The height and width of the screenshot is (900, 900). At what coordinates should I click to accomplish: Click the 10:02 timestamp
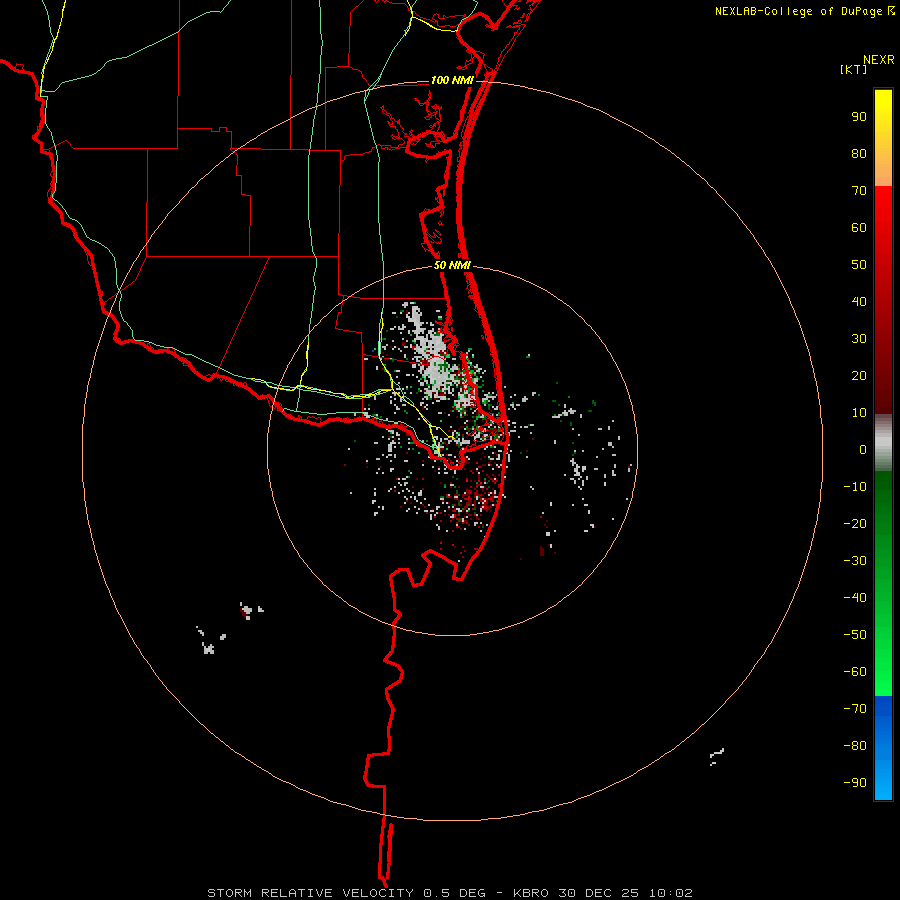point(670,893)
